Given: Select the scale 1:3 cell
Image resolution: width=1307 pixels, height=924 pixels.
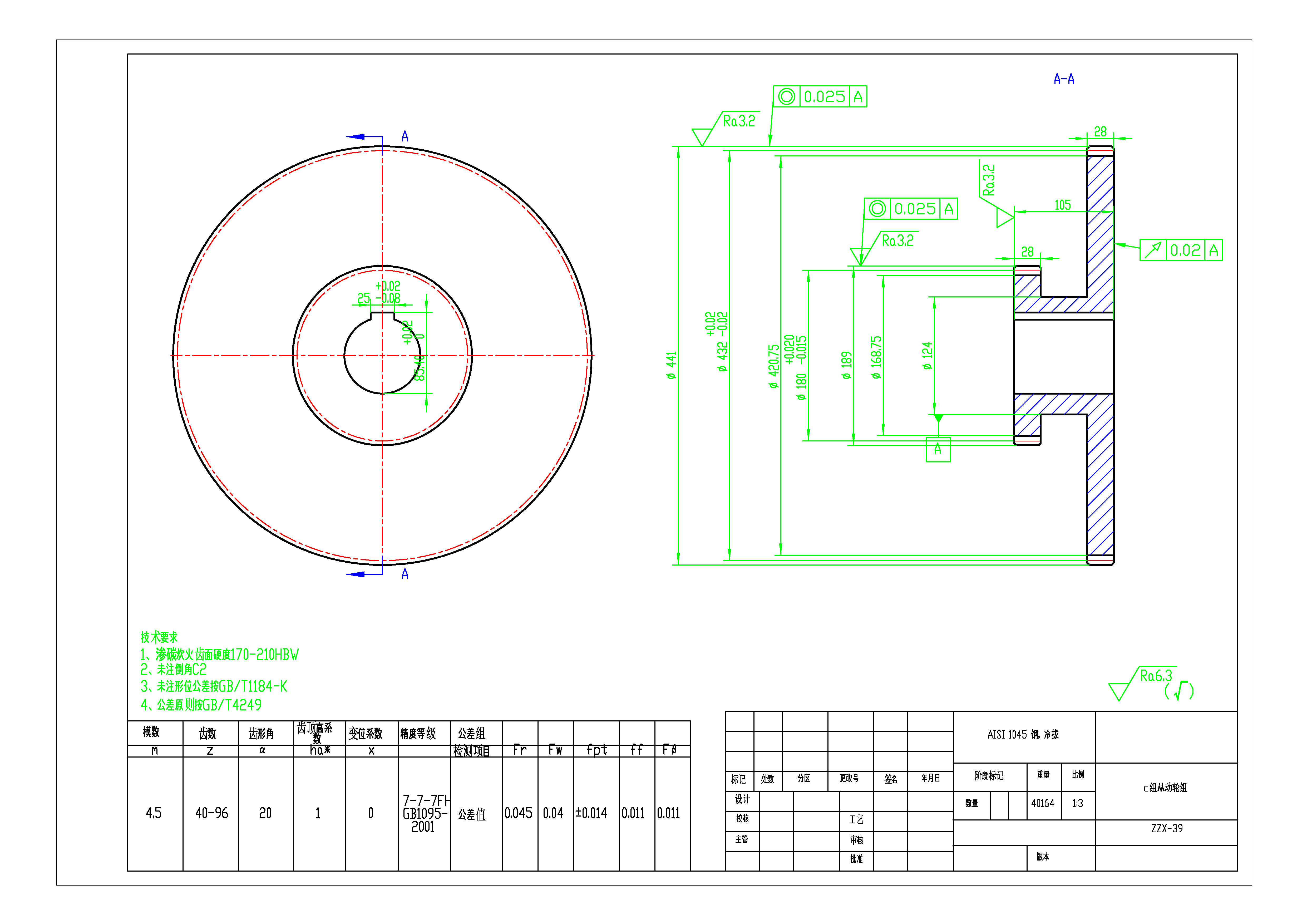Looking at the screenshot, I should click(x=1077, y=803).
